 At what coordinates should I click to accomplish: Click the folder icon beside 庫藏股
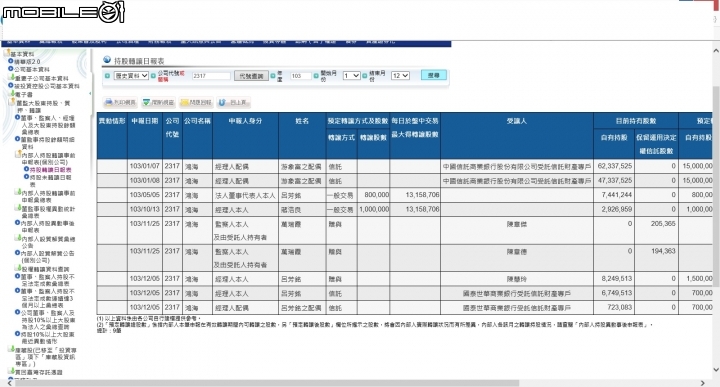11,349
